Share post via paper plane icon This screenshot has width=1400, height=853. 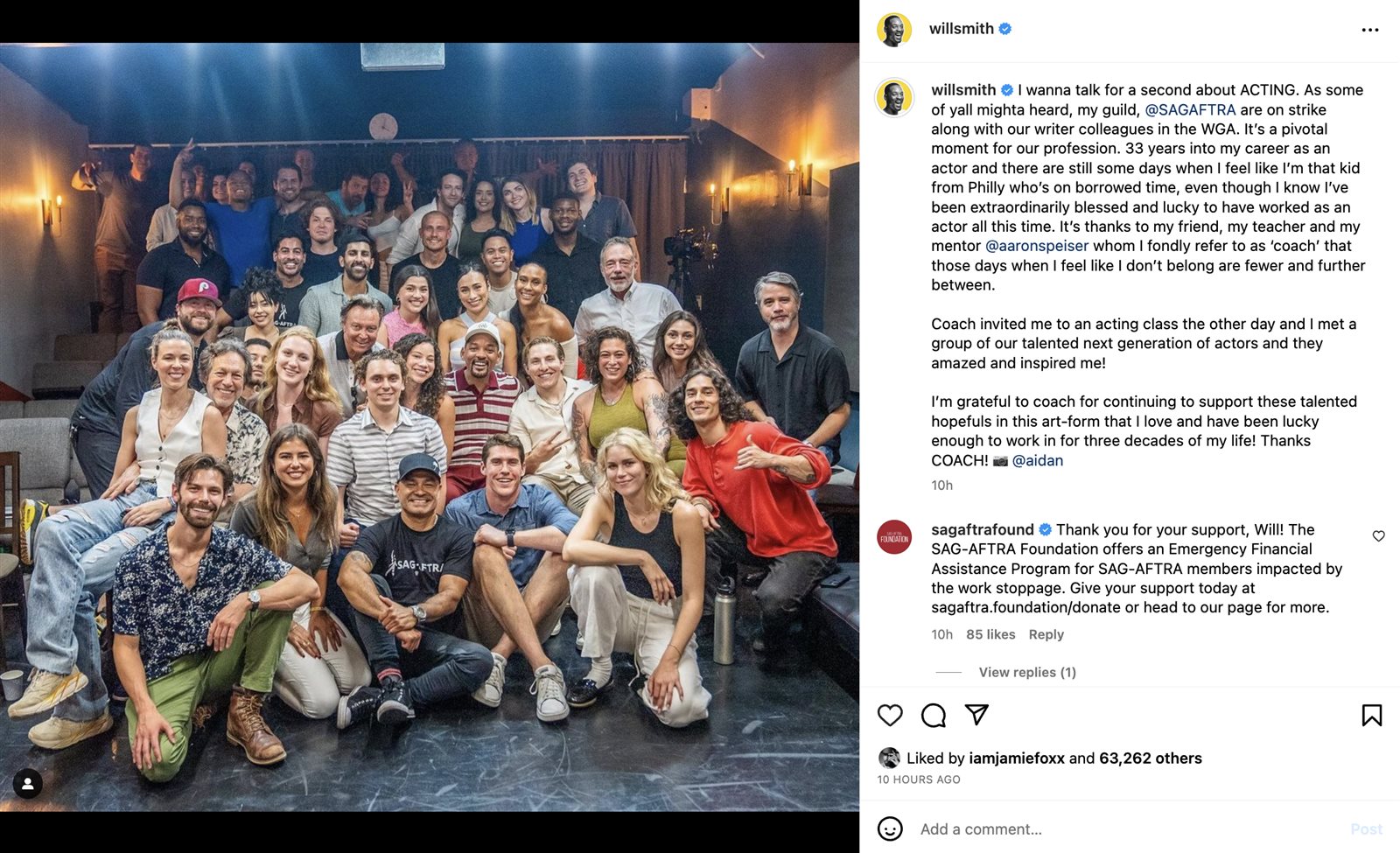[x=976, y=714]
